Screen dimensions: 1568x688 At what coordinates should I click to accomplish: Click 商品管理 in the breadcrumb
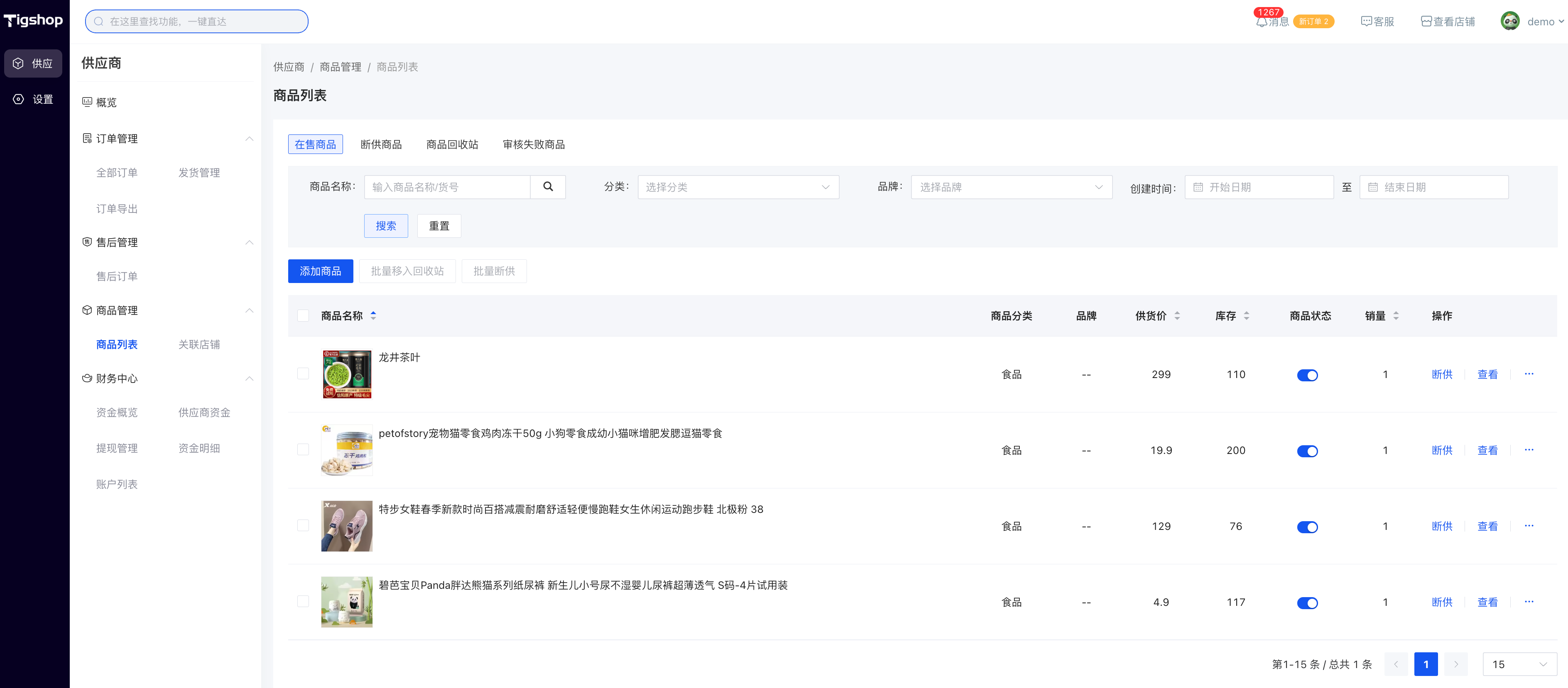pyautogui.click(x=340, y=67)
